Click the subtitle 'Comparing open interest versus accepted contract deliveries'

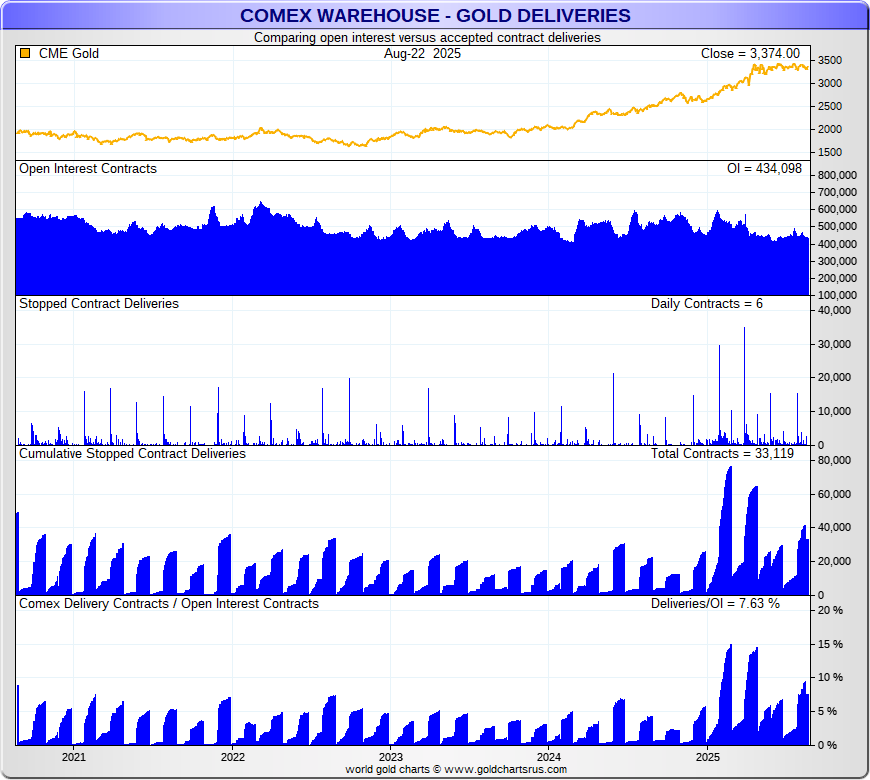point(427,38)
